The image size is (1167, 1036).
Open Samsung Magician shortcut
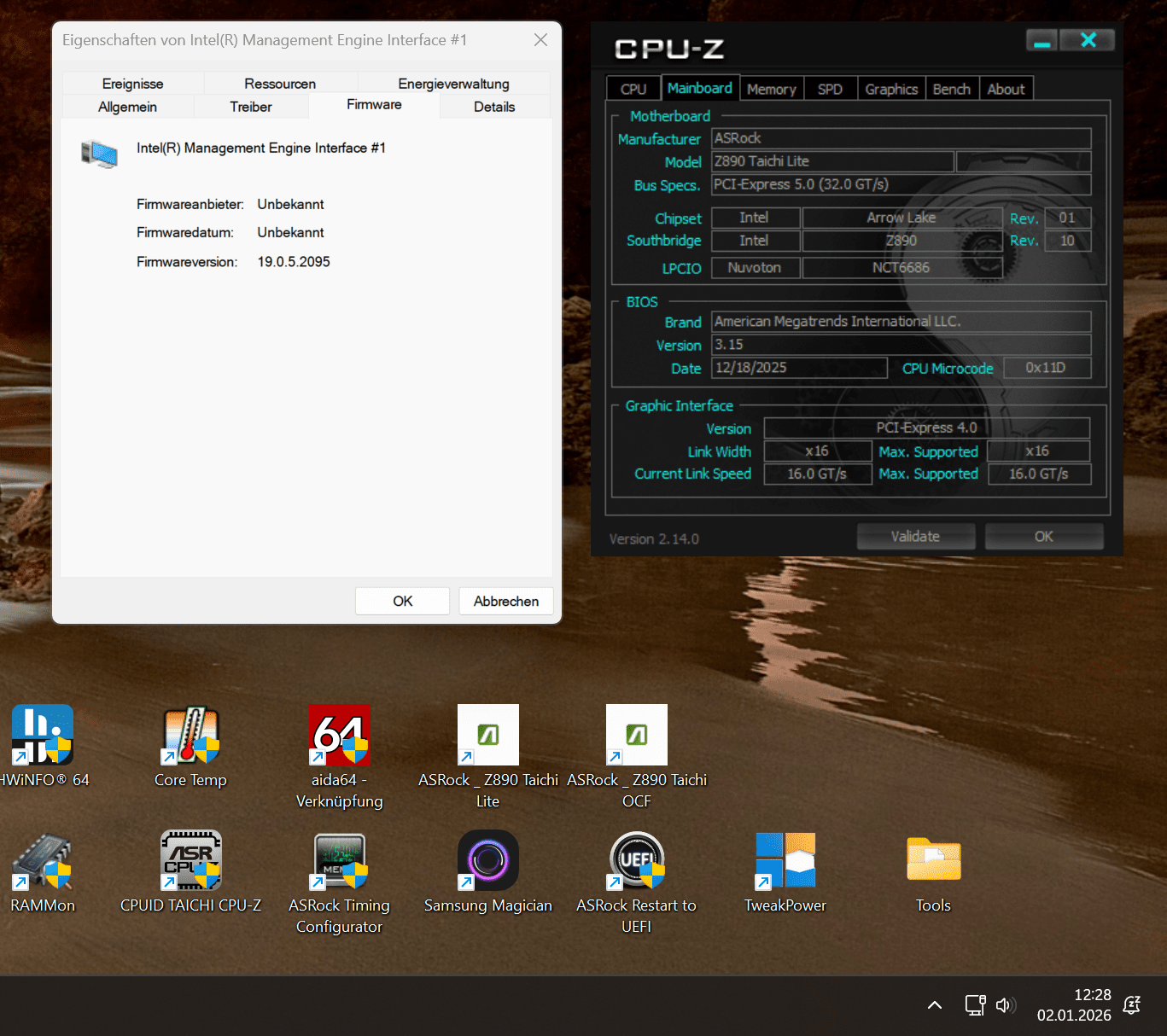[487, 871]
